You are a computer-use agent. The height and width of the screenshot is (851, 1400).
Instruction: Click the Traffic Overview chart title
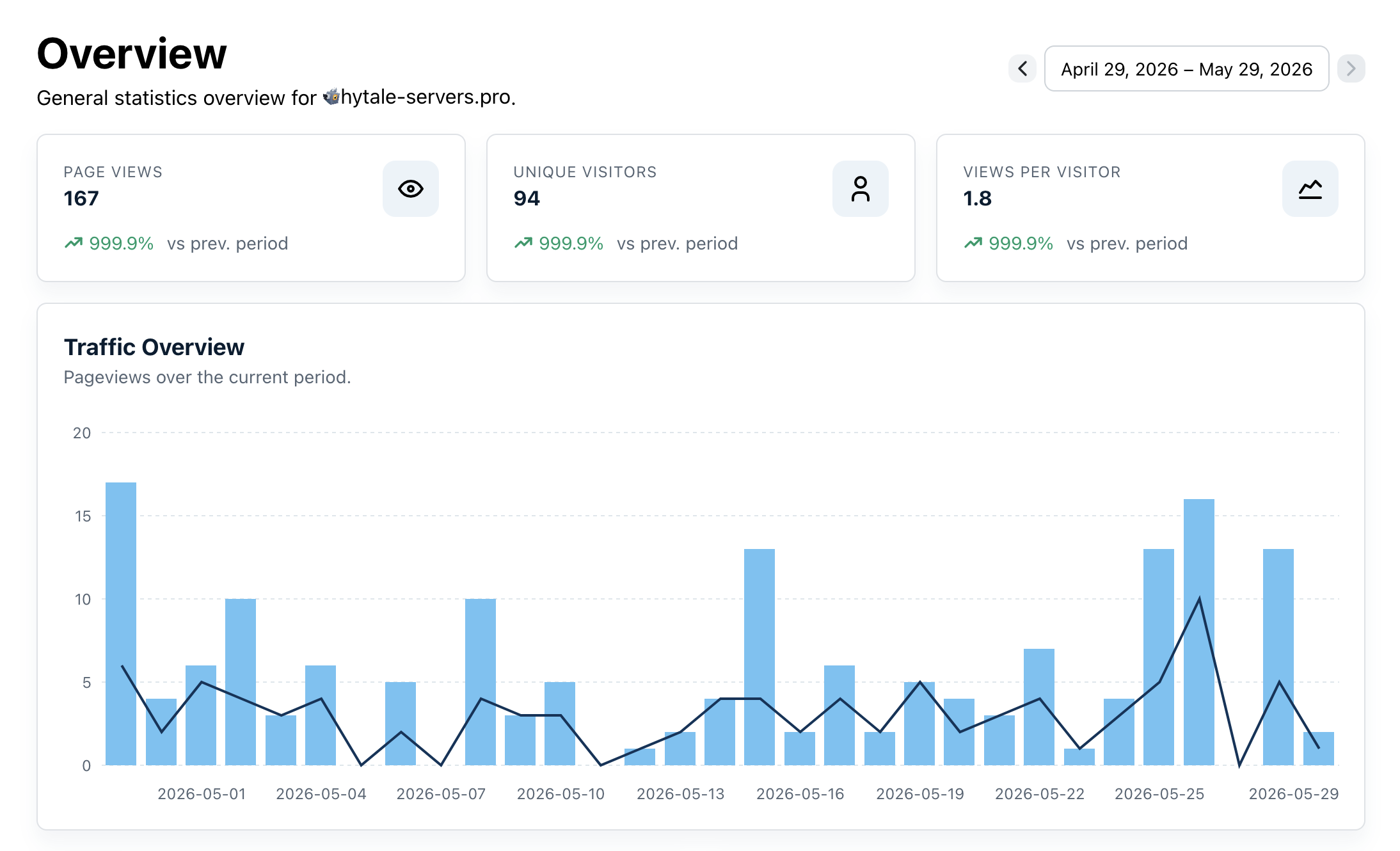154,347
